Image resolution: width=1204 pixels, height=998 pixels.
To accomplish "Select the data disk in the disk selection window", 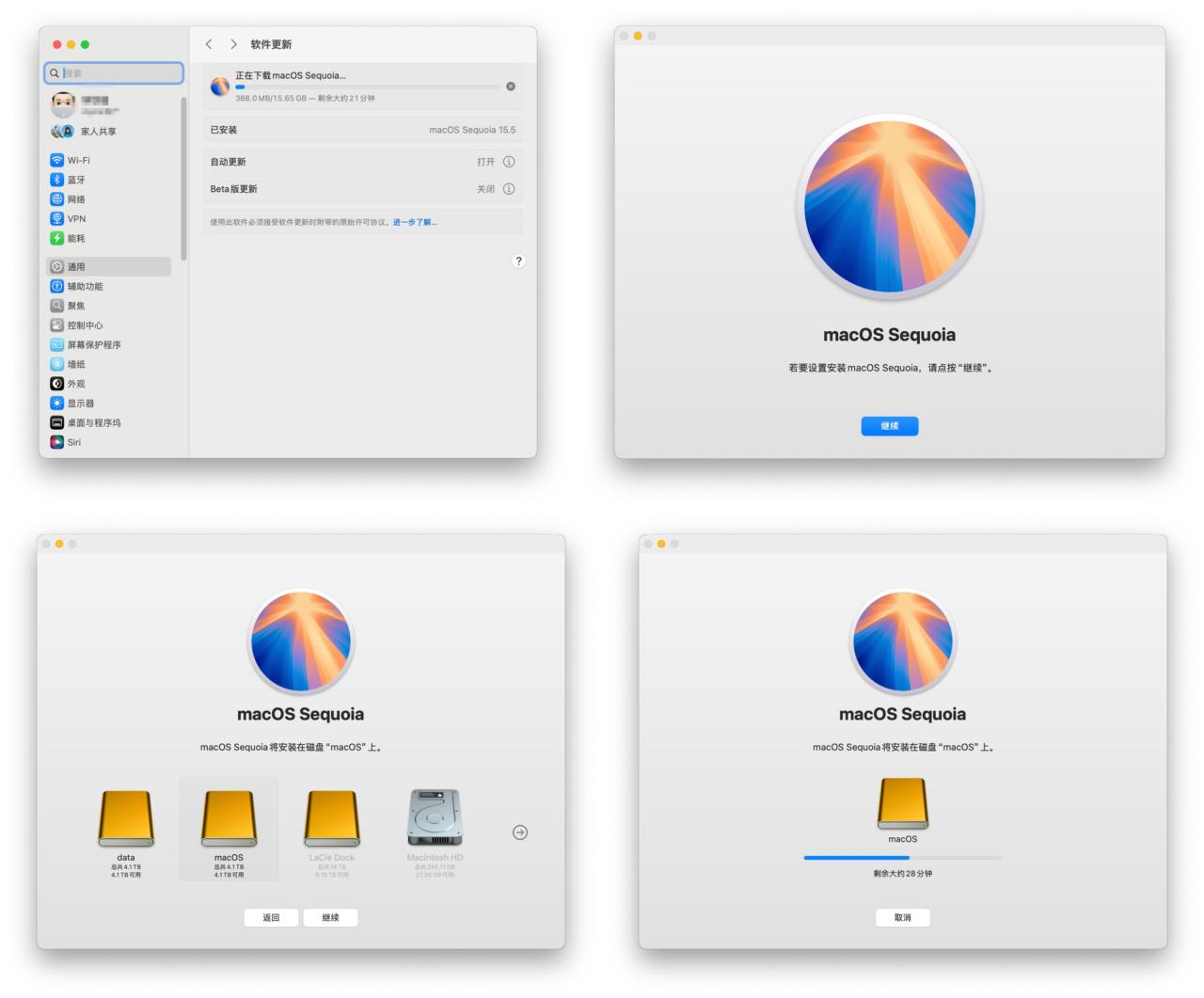I will 126,833.
